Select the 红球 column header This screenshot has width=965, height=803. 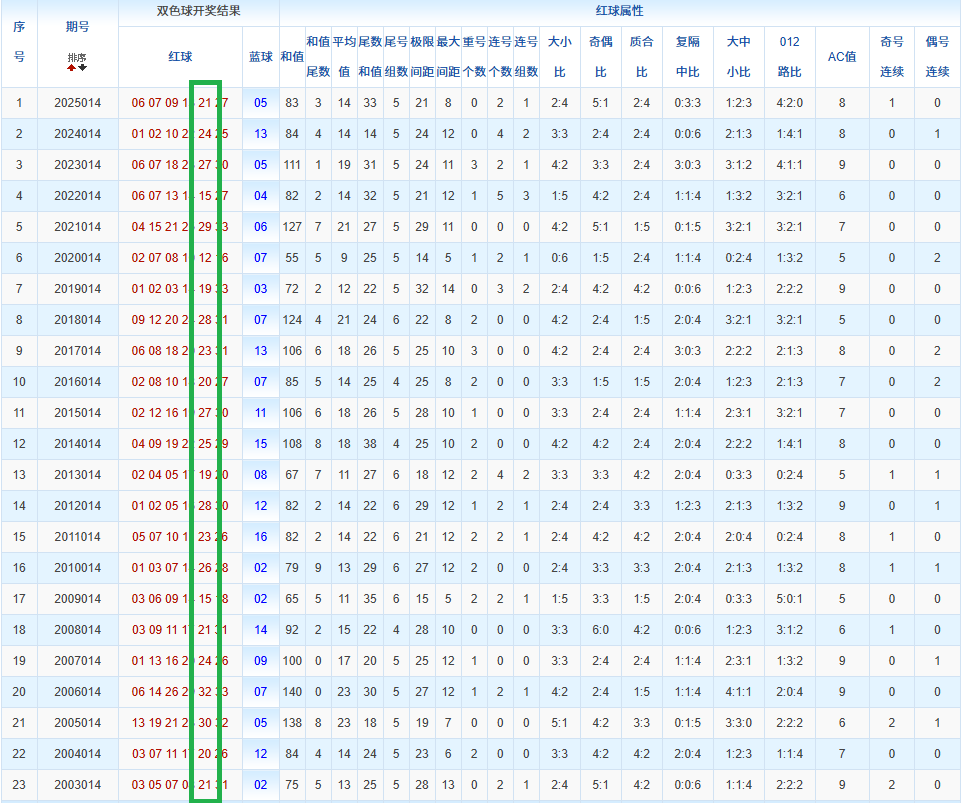click(x=180, y=57)
